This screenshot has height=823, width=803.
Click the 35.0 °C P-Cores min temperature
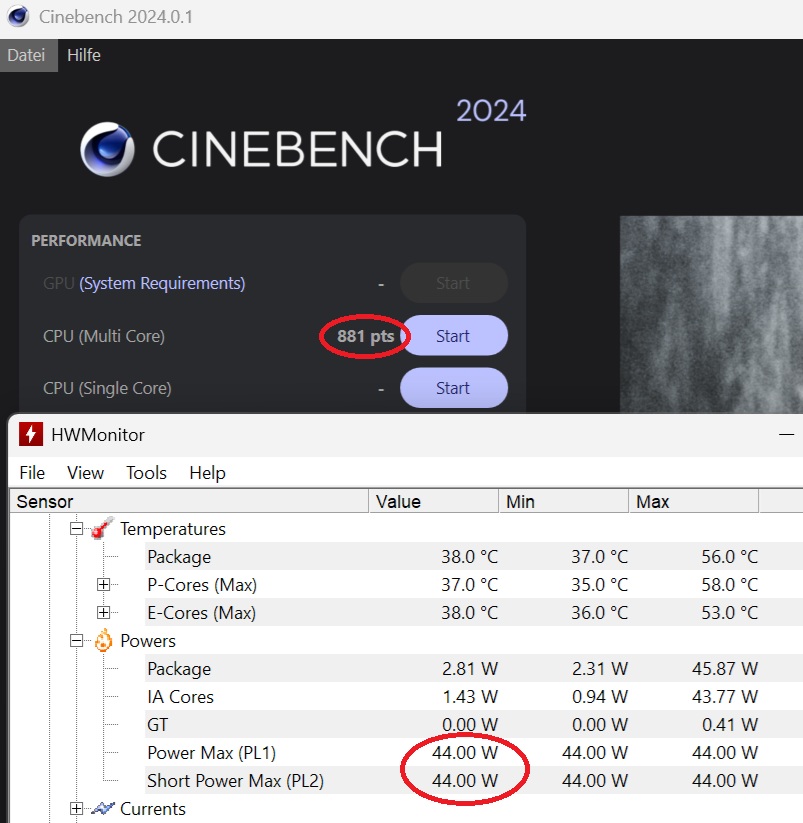pyautogui.click(x=599, y=585)
